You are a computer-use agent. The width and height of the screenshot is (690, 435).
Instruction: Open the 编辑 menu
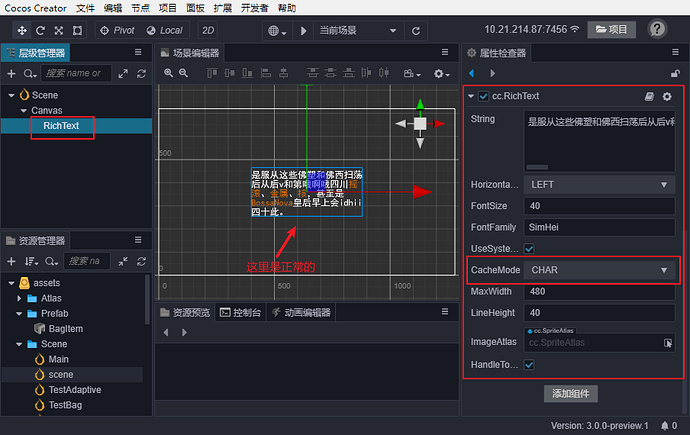(x=113, y=8)
